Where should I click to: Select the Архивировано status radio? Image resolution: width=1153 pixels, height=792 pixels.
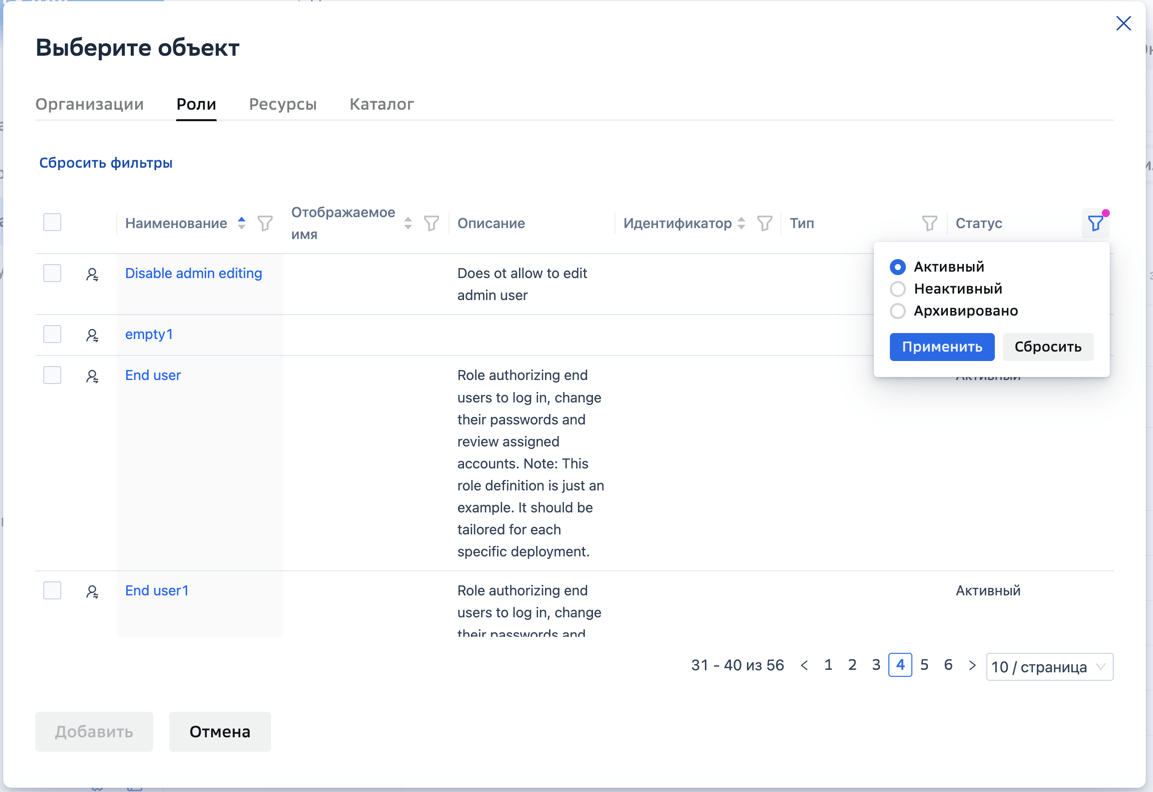coord(898,311)
